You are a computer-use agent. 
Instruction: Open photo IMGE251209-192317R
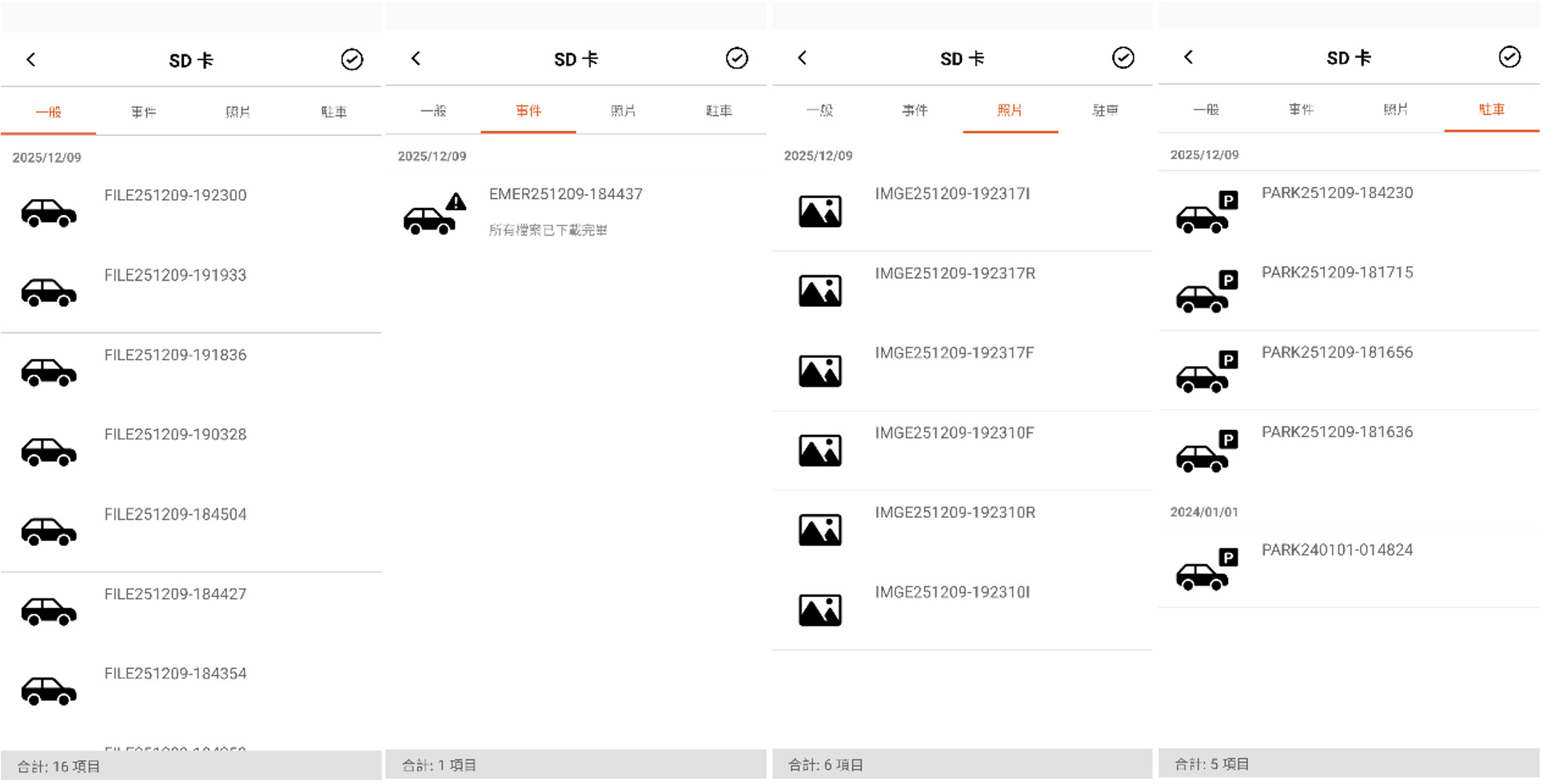click(x=955, y=273)
